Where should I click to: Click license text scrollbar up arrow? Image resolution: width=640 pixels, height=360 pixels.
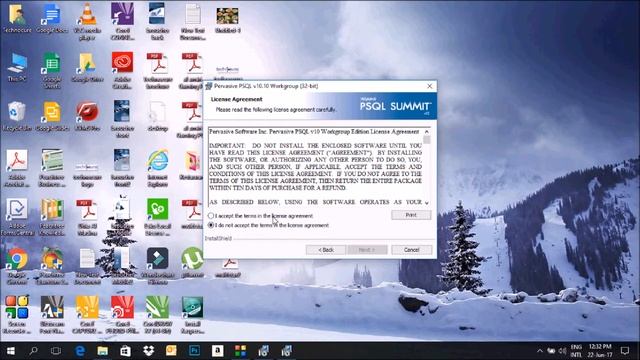point(427,132)
